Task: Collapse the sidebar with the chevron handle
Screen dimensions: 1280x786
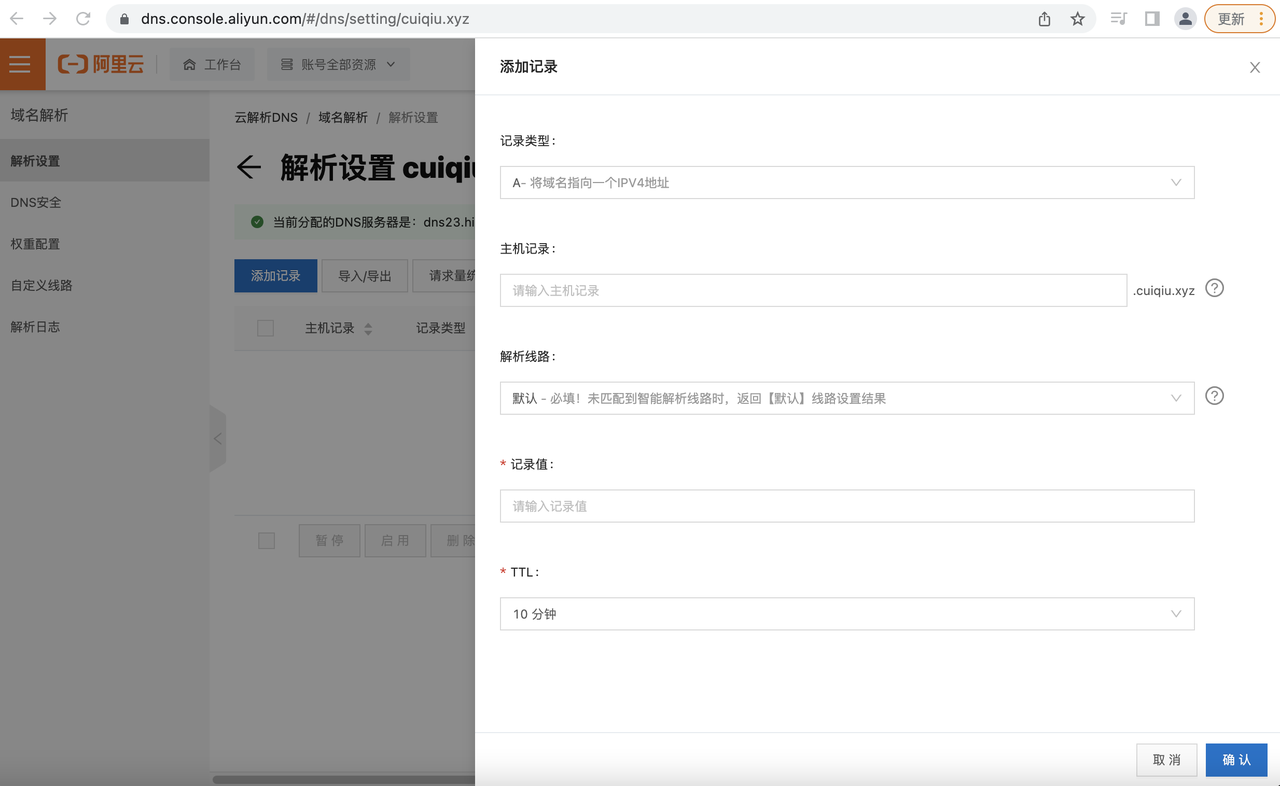Action: click(218, 438)
